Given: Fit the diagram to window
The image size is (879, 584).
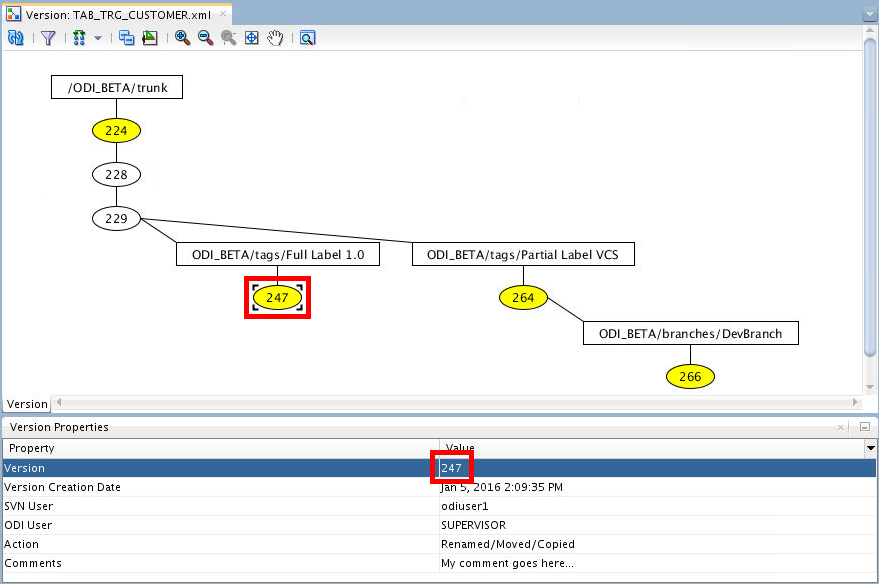Looking at the screenshot, I should (x=252, y=38).
